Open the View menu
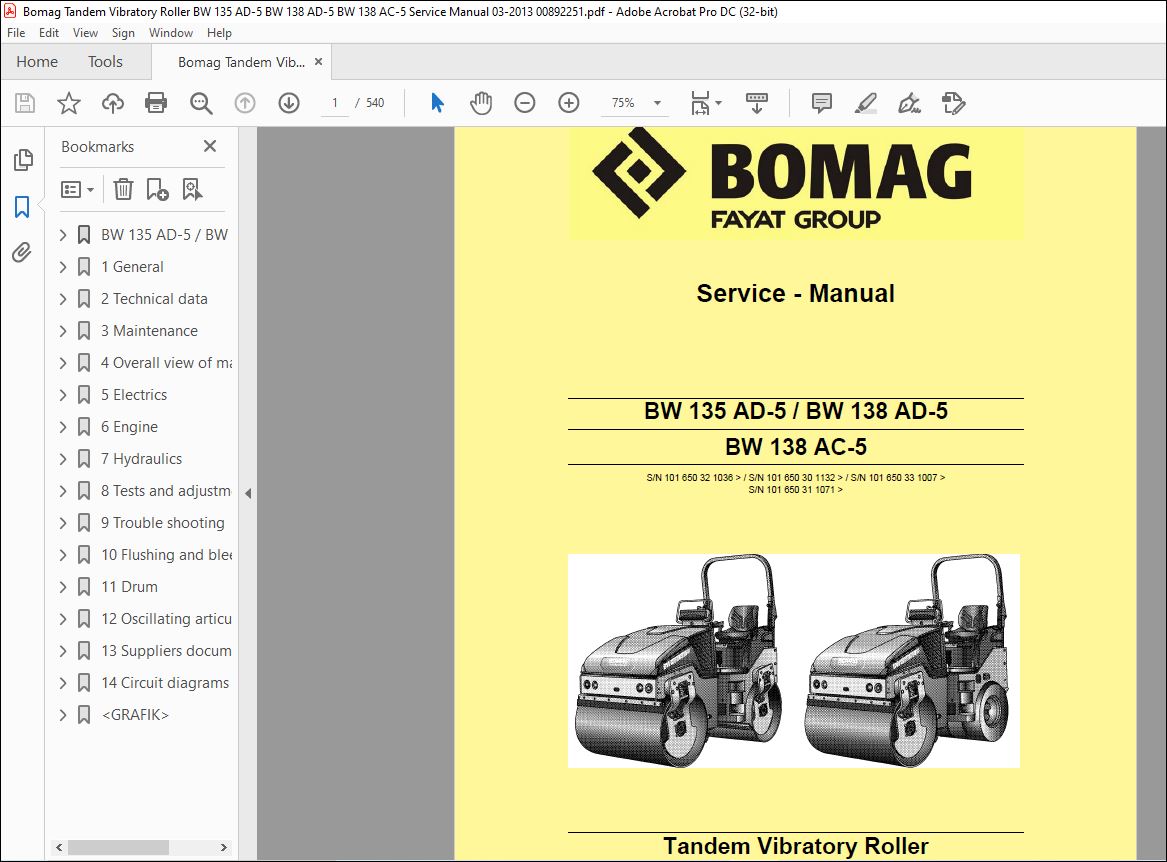The width and height of the screenshot is (1167, 862). tap(85, 33)
